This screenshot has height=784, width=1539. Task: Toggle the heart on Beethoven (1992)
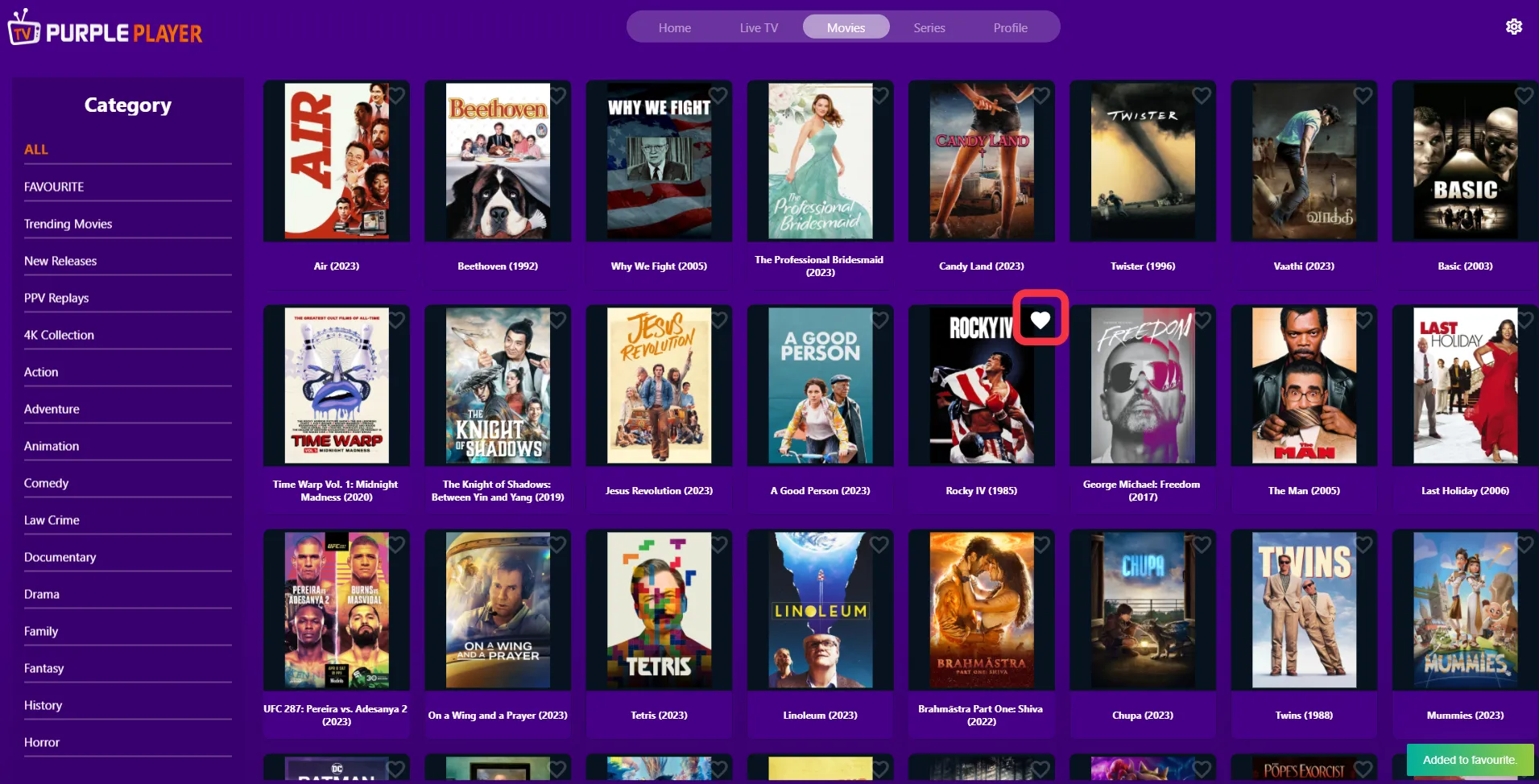click(x=557, y=96)
